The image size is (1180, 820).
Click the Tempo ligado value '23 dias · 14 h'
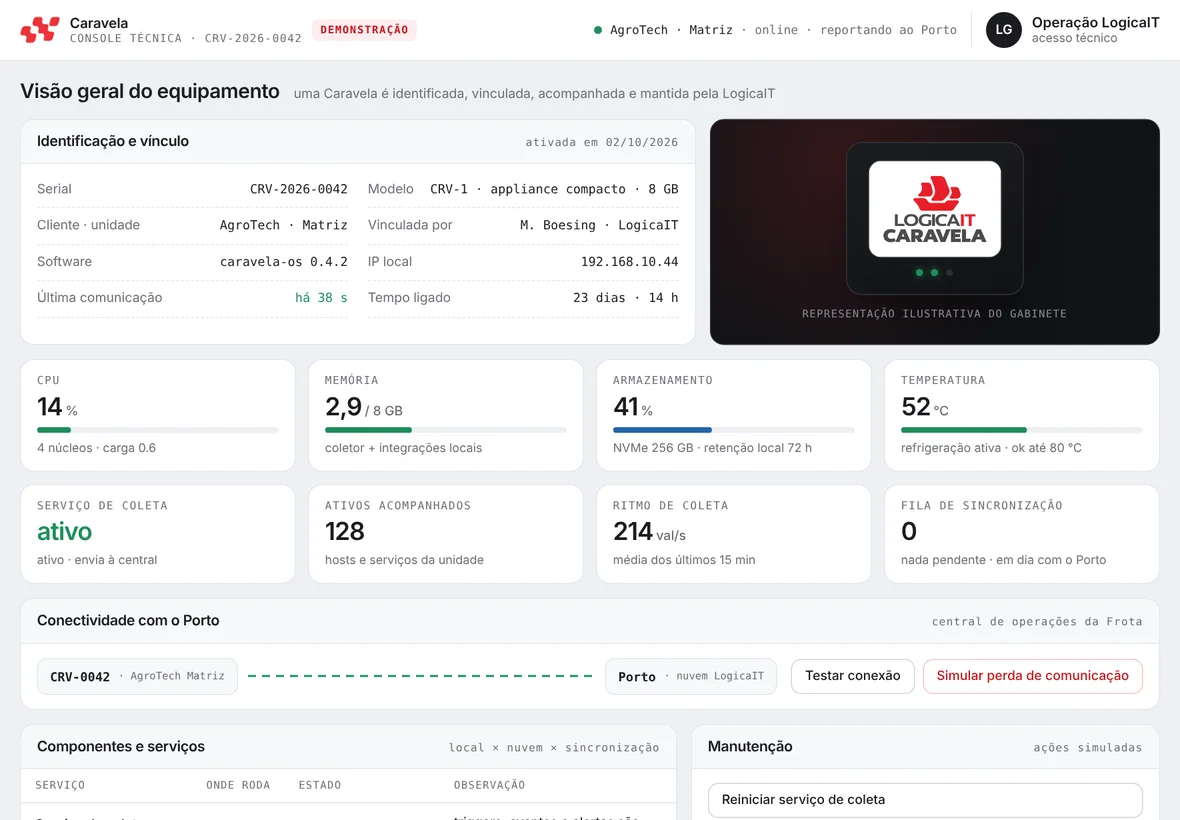click(x=625, y=298)
